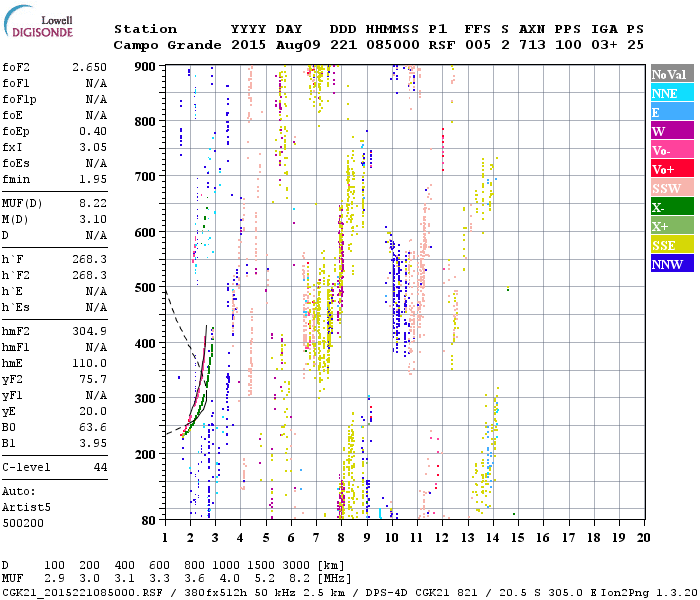Click the Lowell Digisonde logo
700x600 pixels.
pos(38,21)
